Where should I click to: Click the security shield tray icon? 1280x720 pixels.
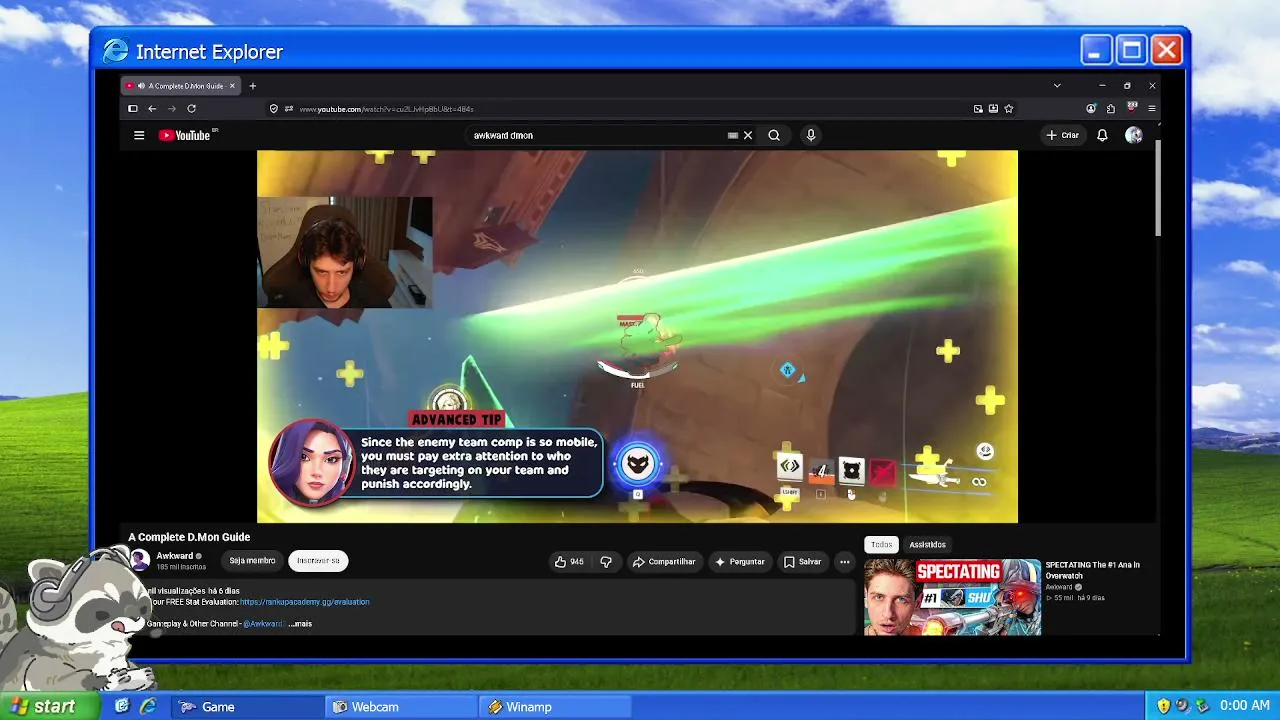pos(1163,706)
